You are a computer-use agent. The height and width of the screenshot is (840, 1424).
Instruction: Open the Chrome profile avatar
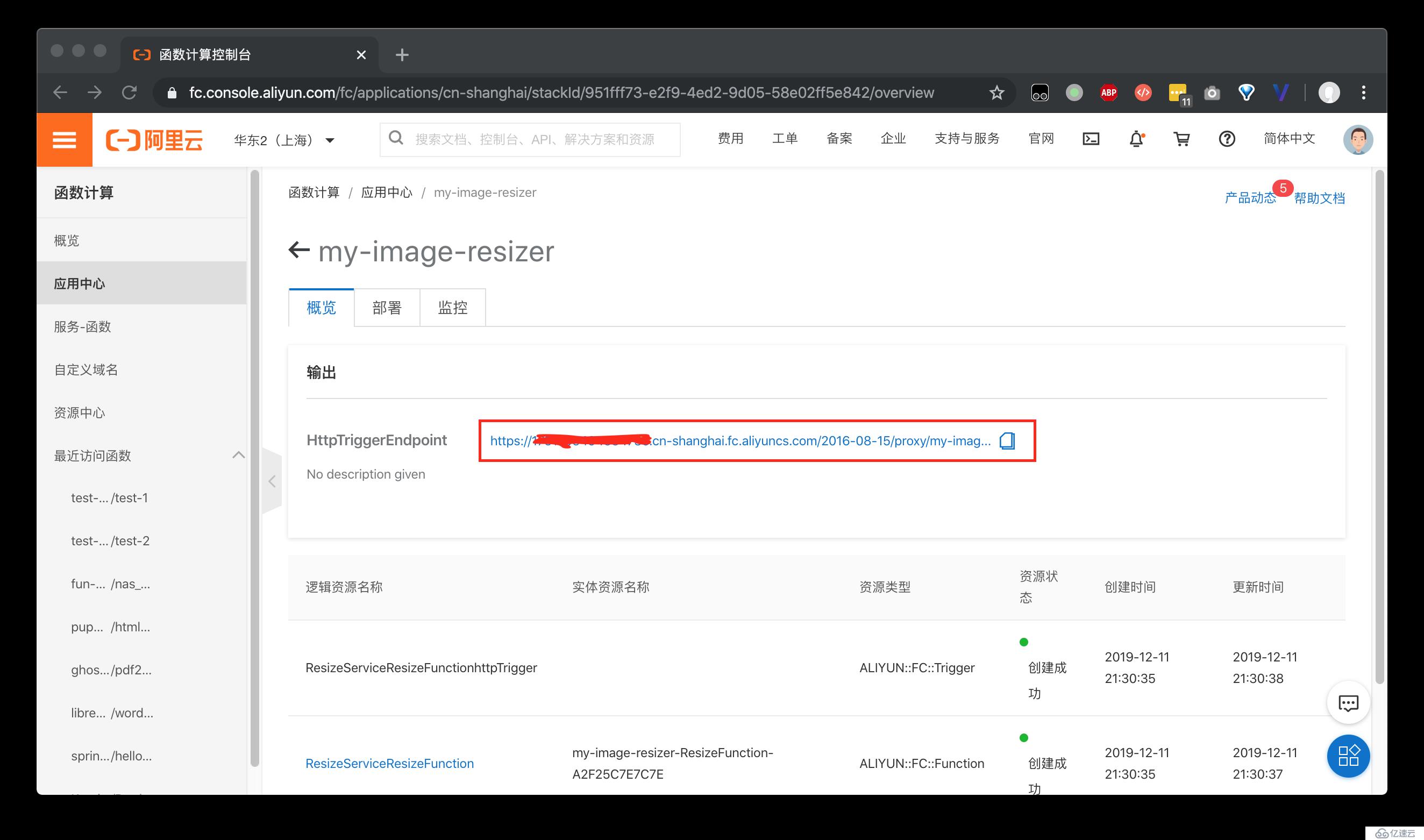[x=1329, y=92]
